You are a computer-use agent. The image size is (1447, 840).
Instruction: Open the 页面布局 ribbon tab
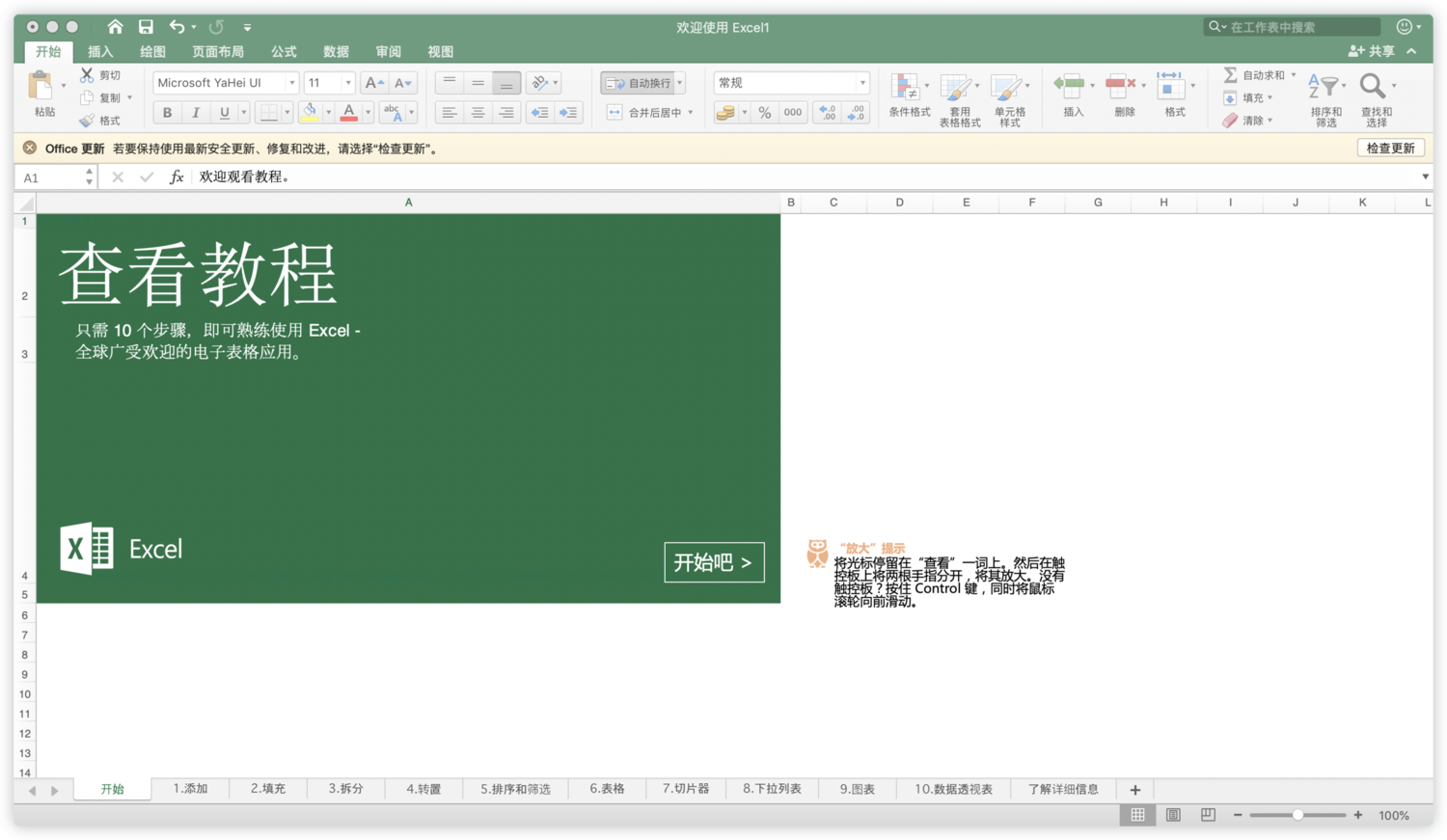click(218, 51)
